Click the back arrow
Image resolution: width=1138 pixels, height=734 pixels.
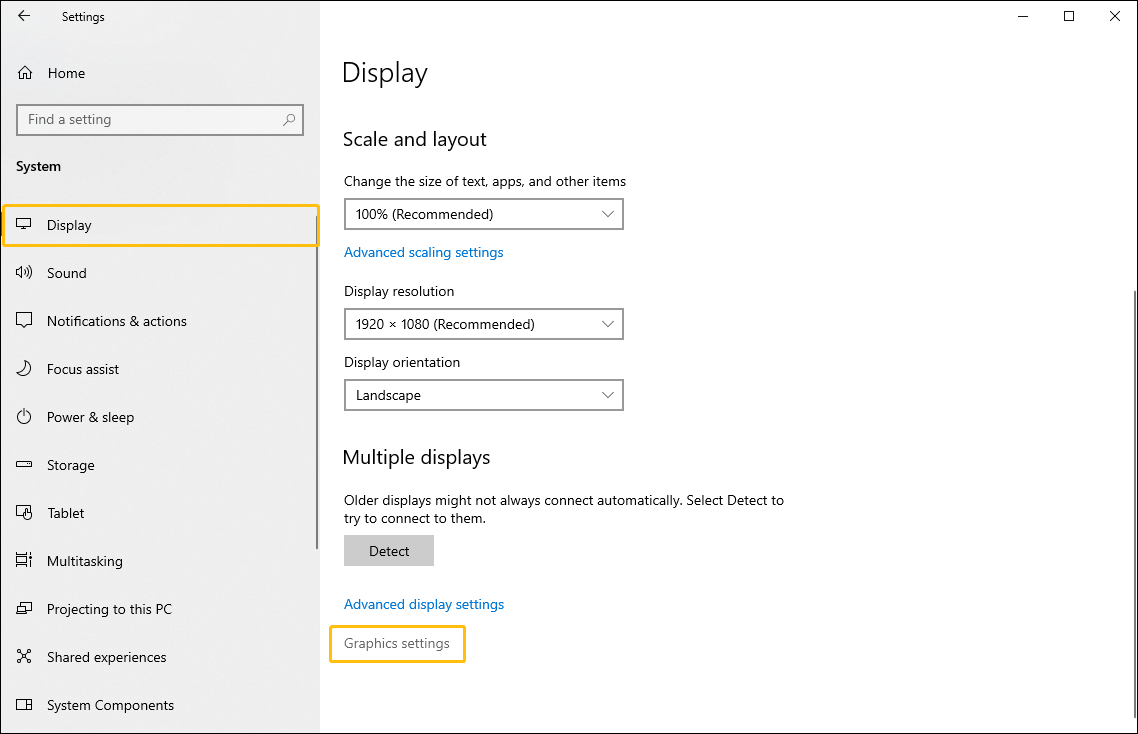point(24,16)
